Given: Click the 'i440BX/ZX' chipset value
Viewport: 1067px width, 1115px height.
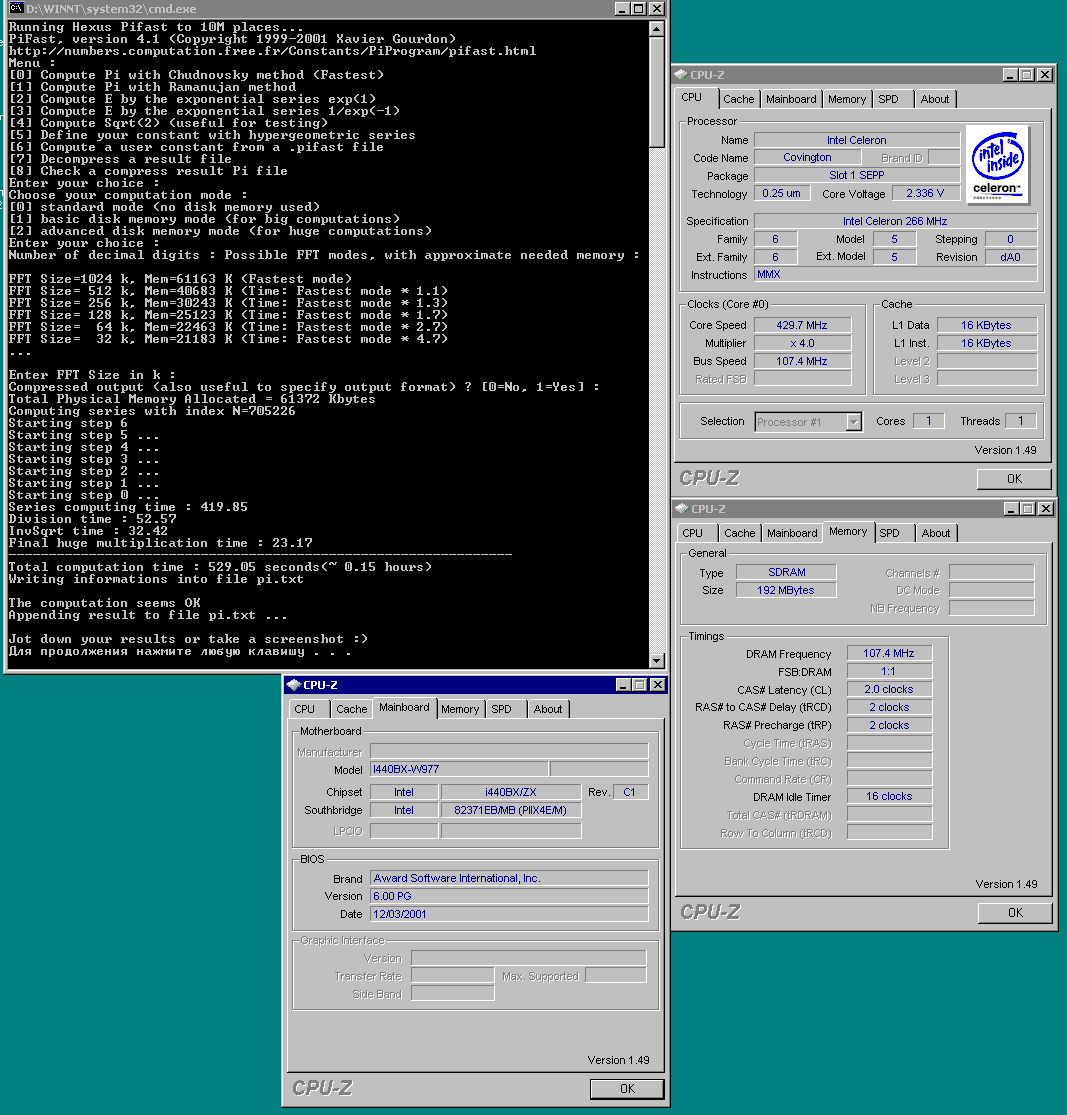Looking at the screenshot, I should (511, 792).
